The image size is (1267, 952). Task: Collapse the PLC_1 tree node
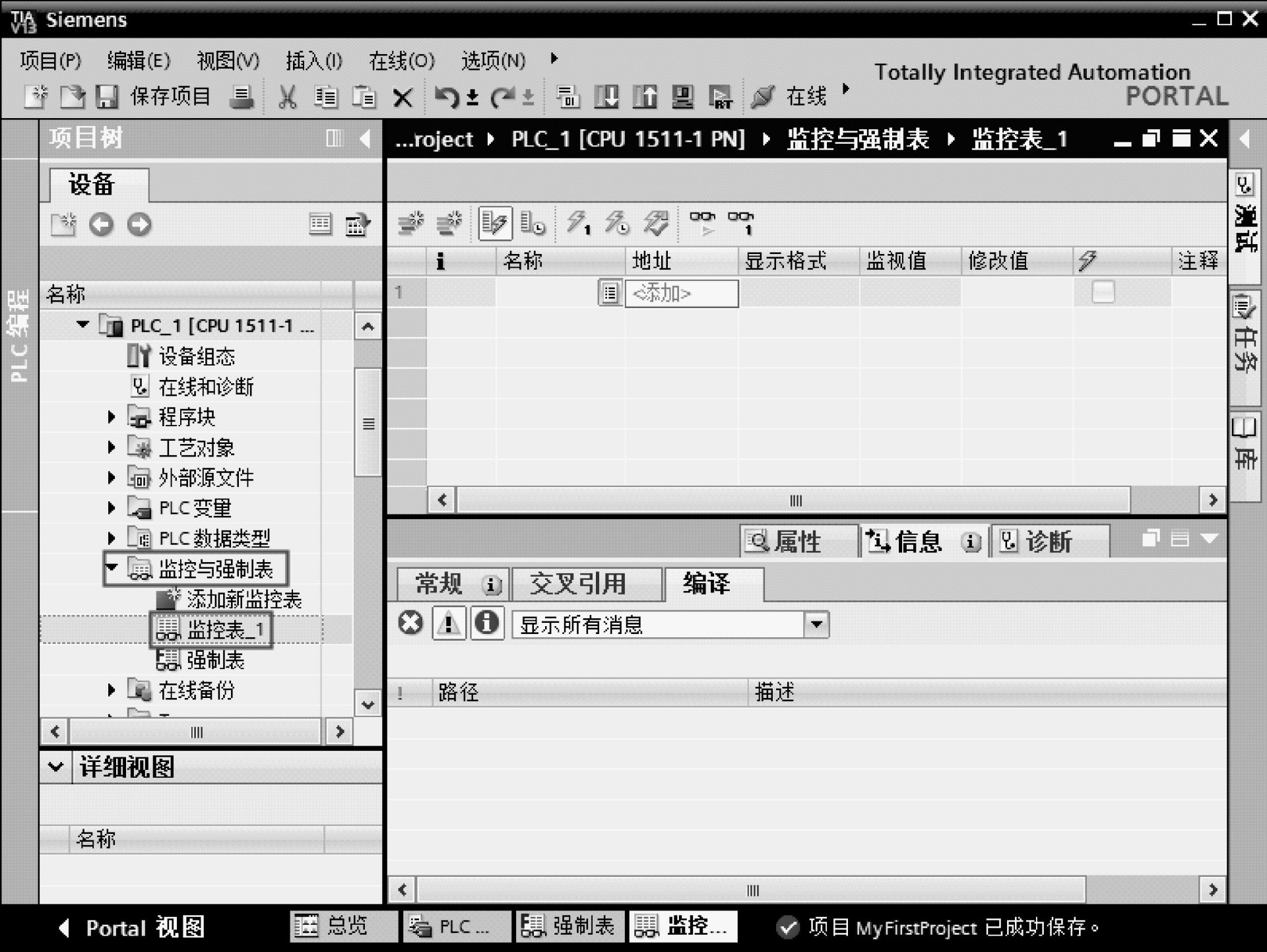[x=82, y=325]
